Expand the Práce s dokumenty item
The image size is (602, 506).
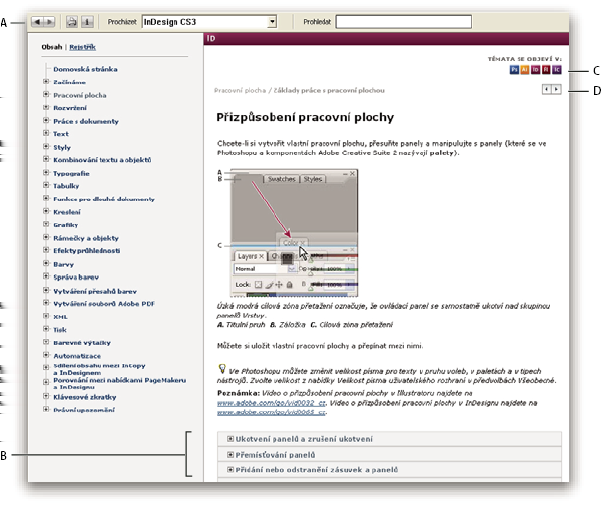pos(46,121)
